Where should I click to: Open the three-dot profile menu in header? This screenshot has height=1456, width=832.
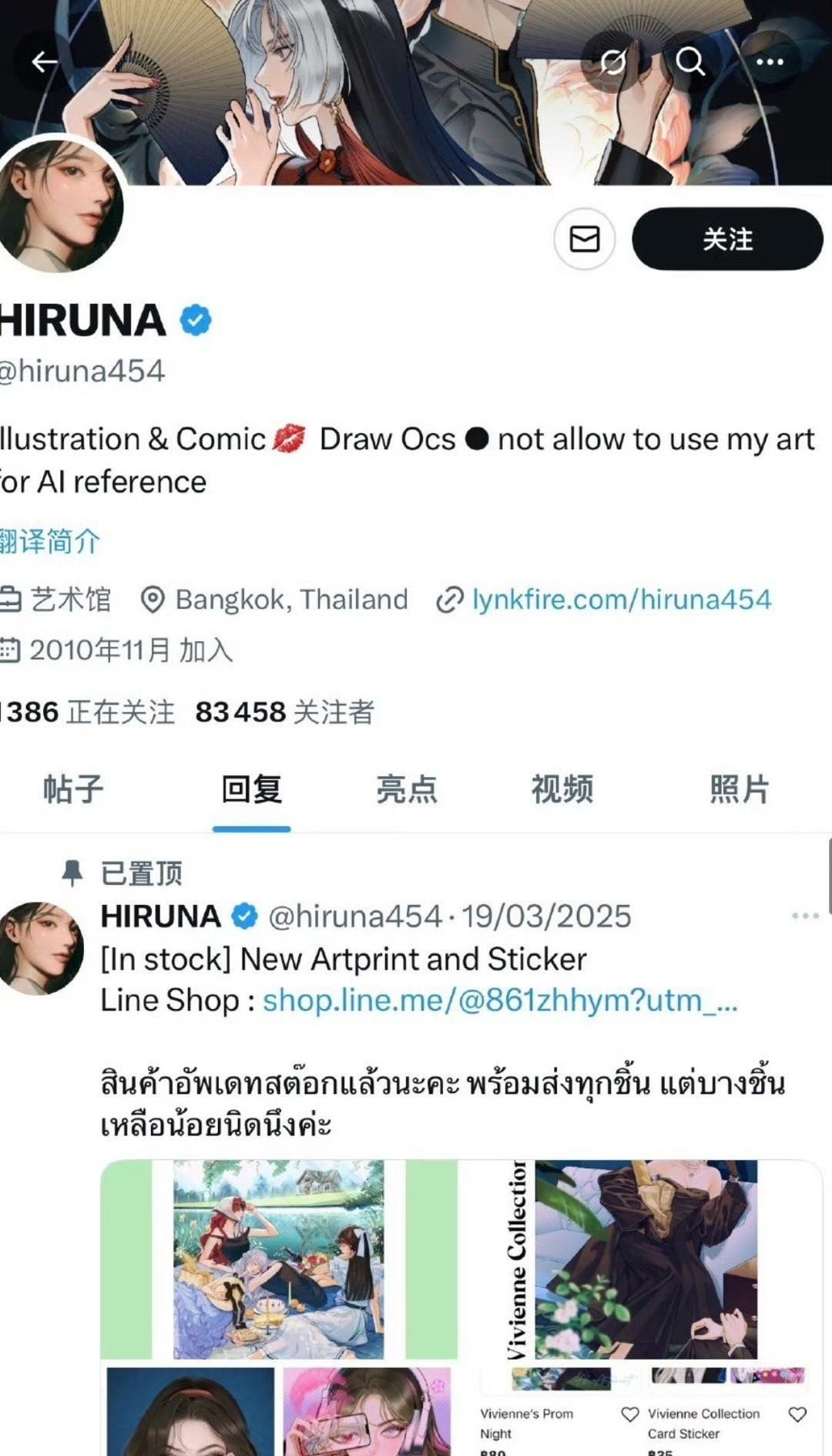coord(769,62)
